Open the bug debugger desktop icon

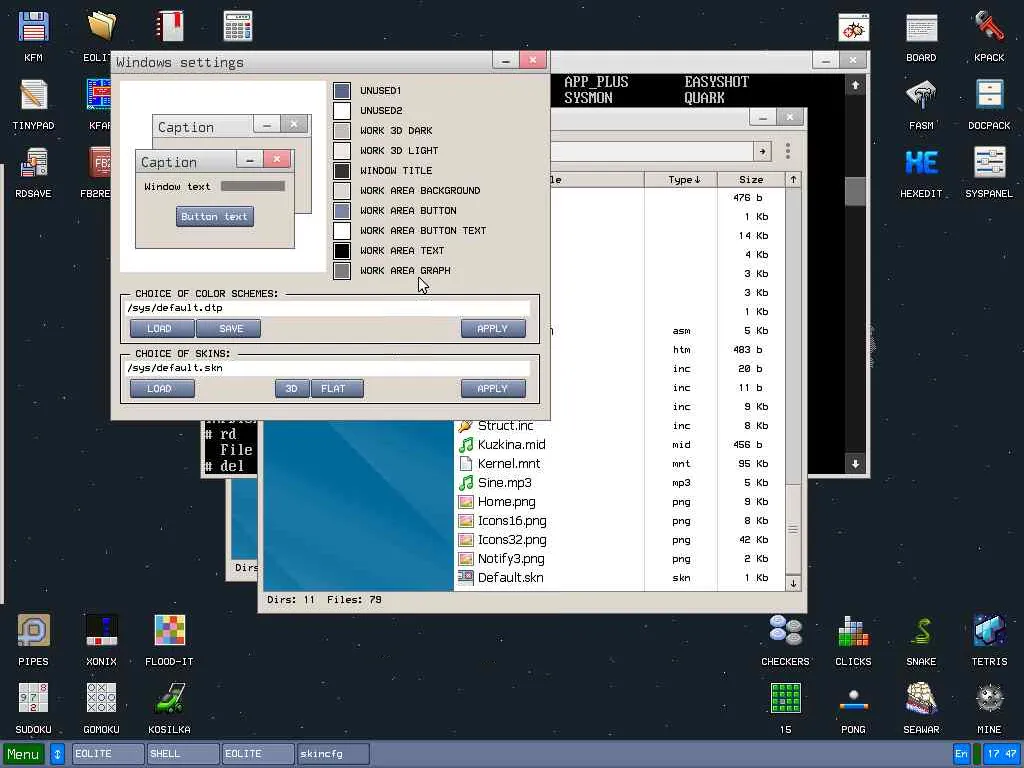(854, 27)
